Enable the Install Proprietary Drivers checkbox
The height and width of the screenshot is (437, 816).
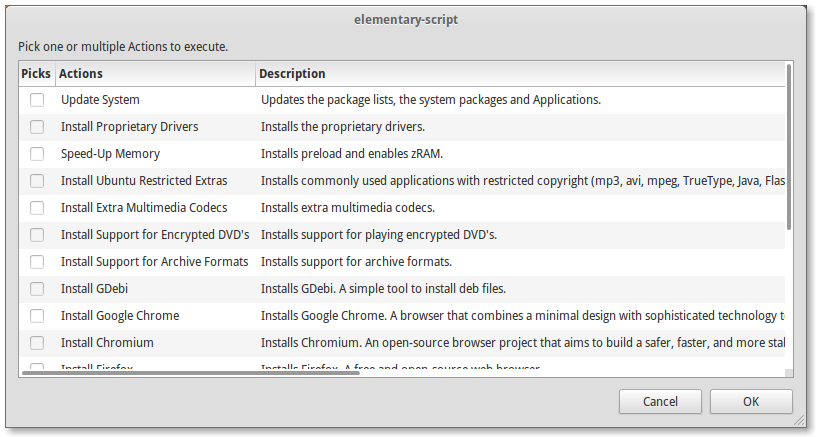(x=37, y=127)
